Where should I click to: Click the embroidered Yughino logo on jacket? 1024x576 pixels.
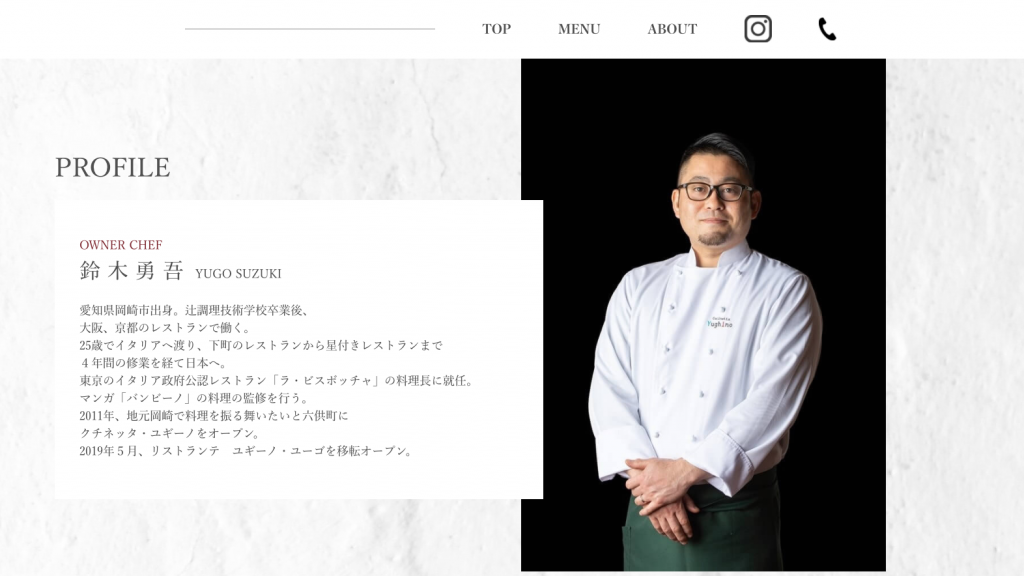coord(719,323)
